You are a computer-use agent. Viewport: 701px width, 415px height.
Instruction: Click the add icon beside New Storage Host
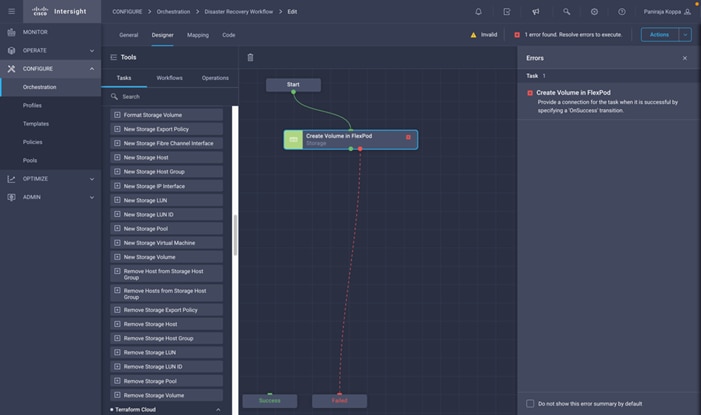click(x=117, y=157)
